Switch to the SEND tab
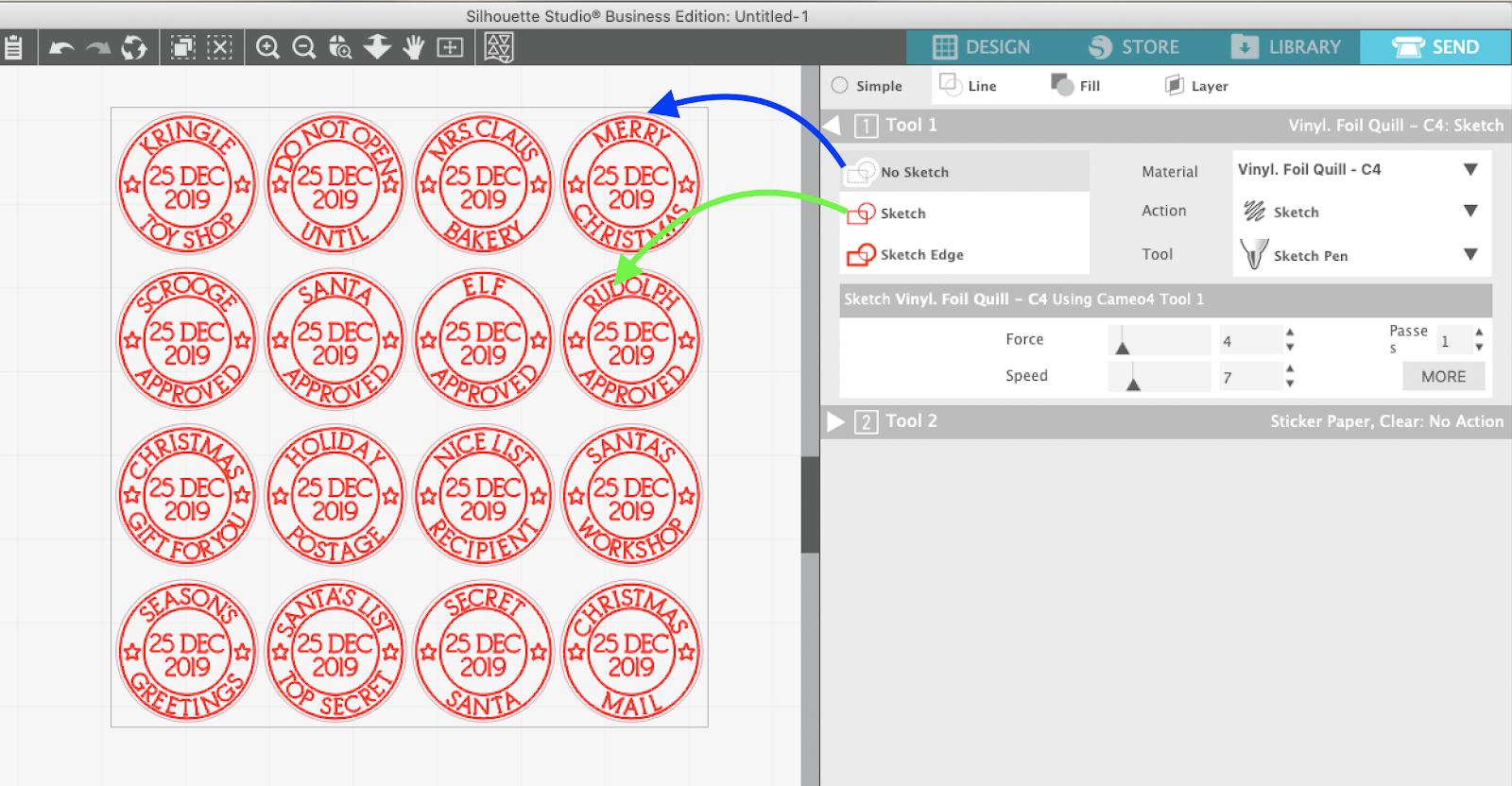Image resolution: width=1512 pixels, height=786 pixels. coord(1435,47)
